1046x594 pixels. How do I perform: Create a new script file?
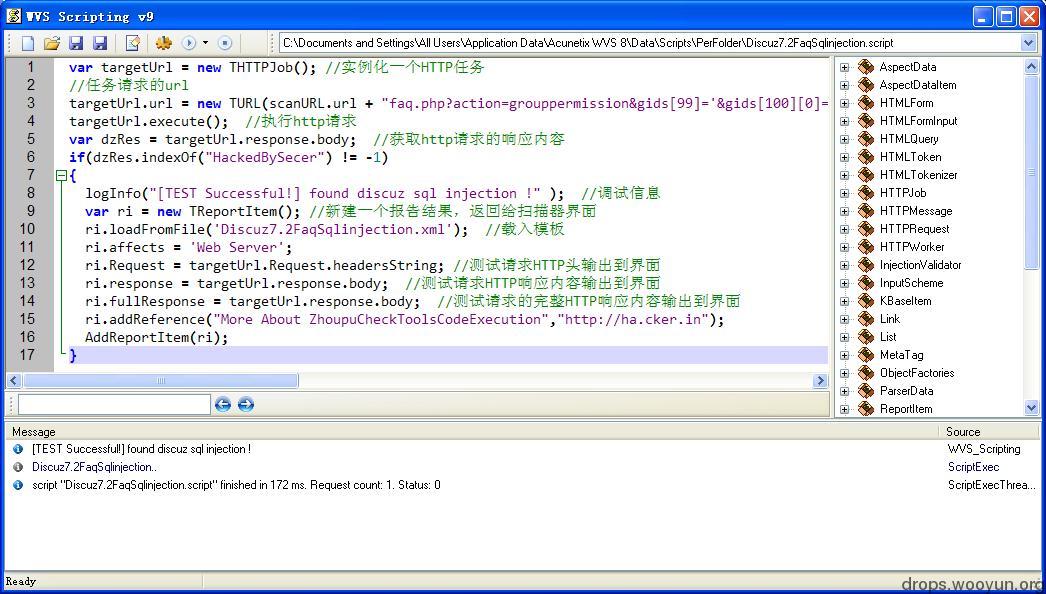click(x=27, y=43)
